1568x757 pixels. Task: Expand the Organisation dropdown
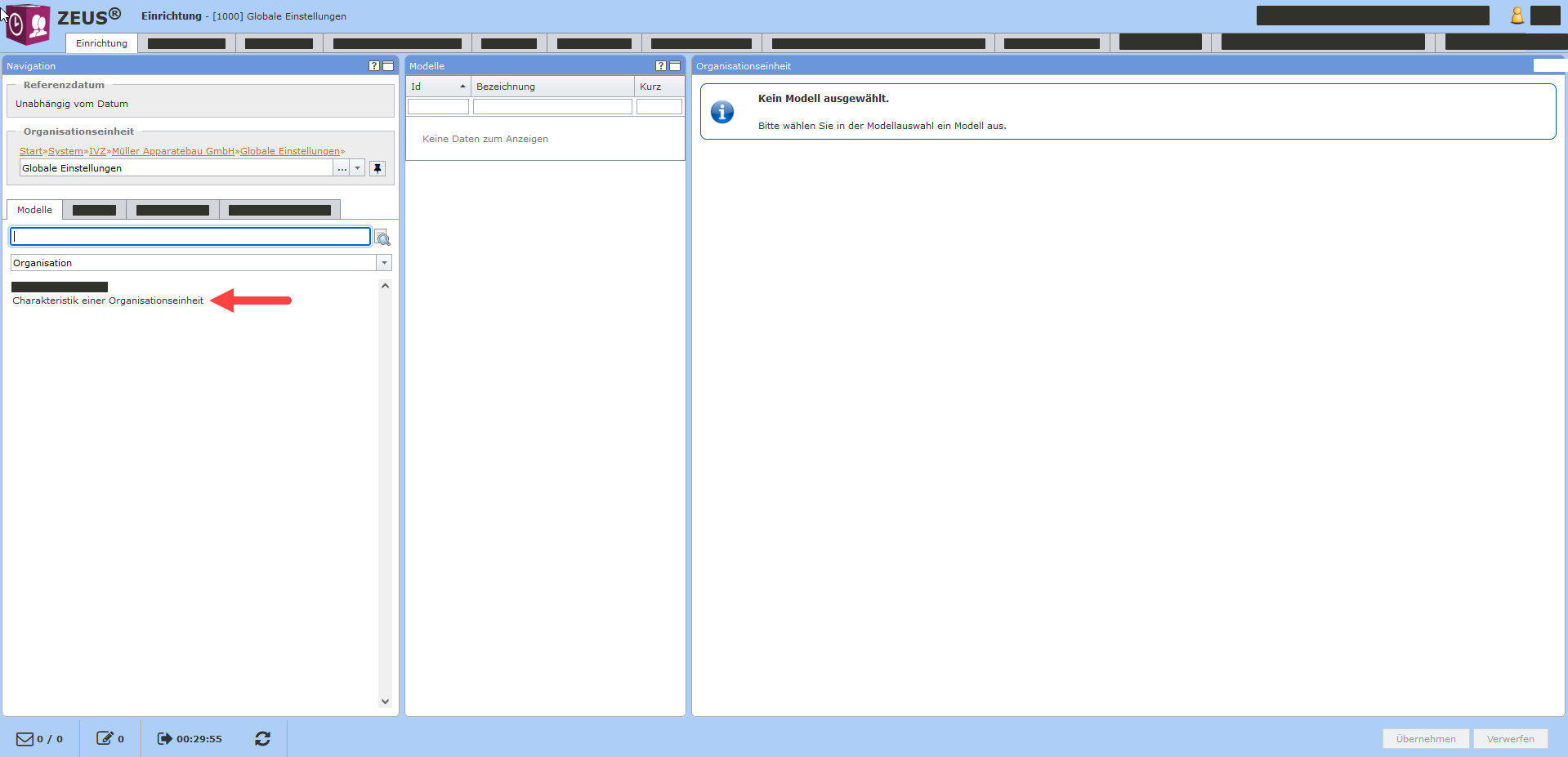click(x=384, y=263)
